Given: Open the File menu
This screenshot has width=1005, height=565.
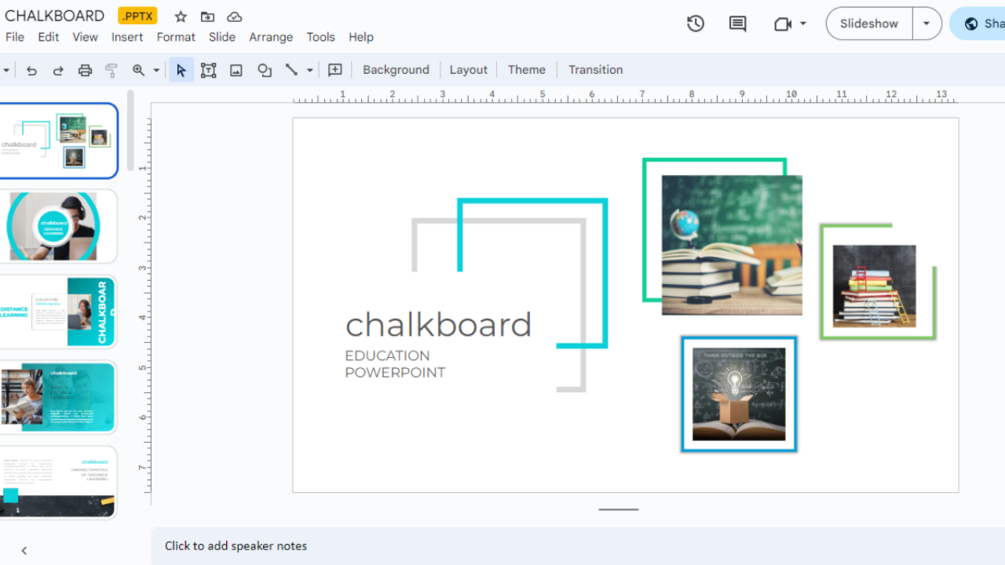Looking at the screenshot, I should 15,37.
